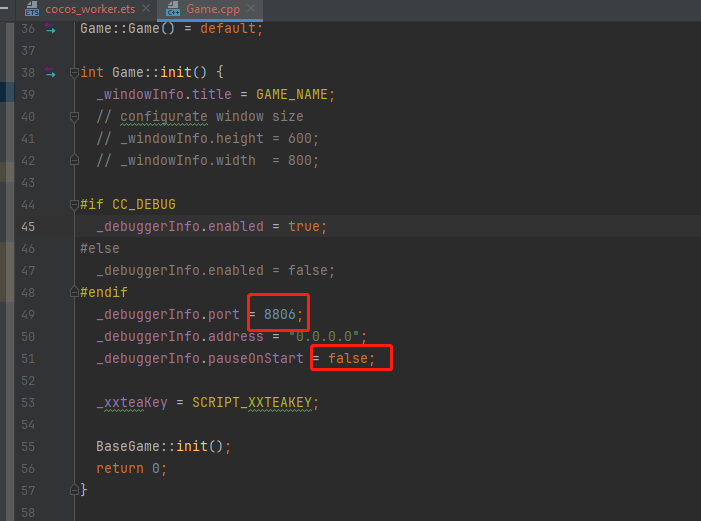
Task: Click the true value on line 45
Action: point(304,226)
